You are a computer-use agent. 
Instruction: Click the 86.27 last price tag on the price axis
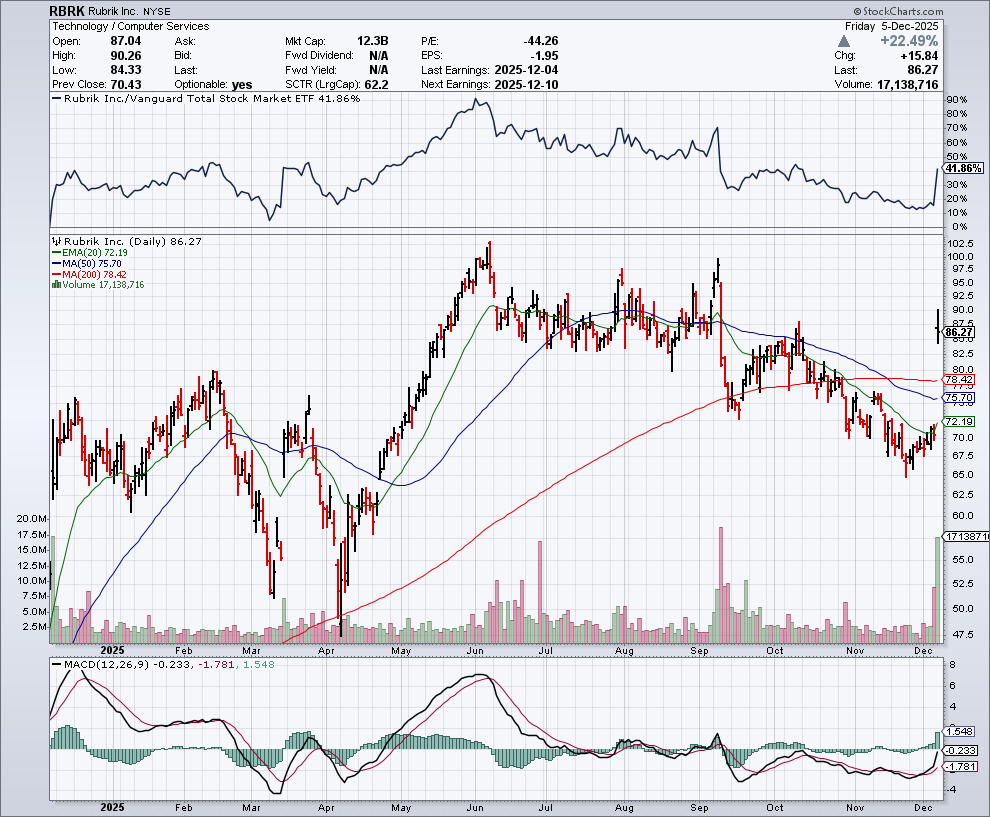959,332
